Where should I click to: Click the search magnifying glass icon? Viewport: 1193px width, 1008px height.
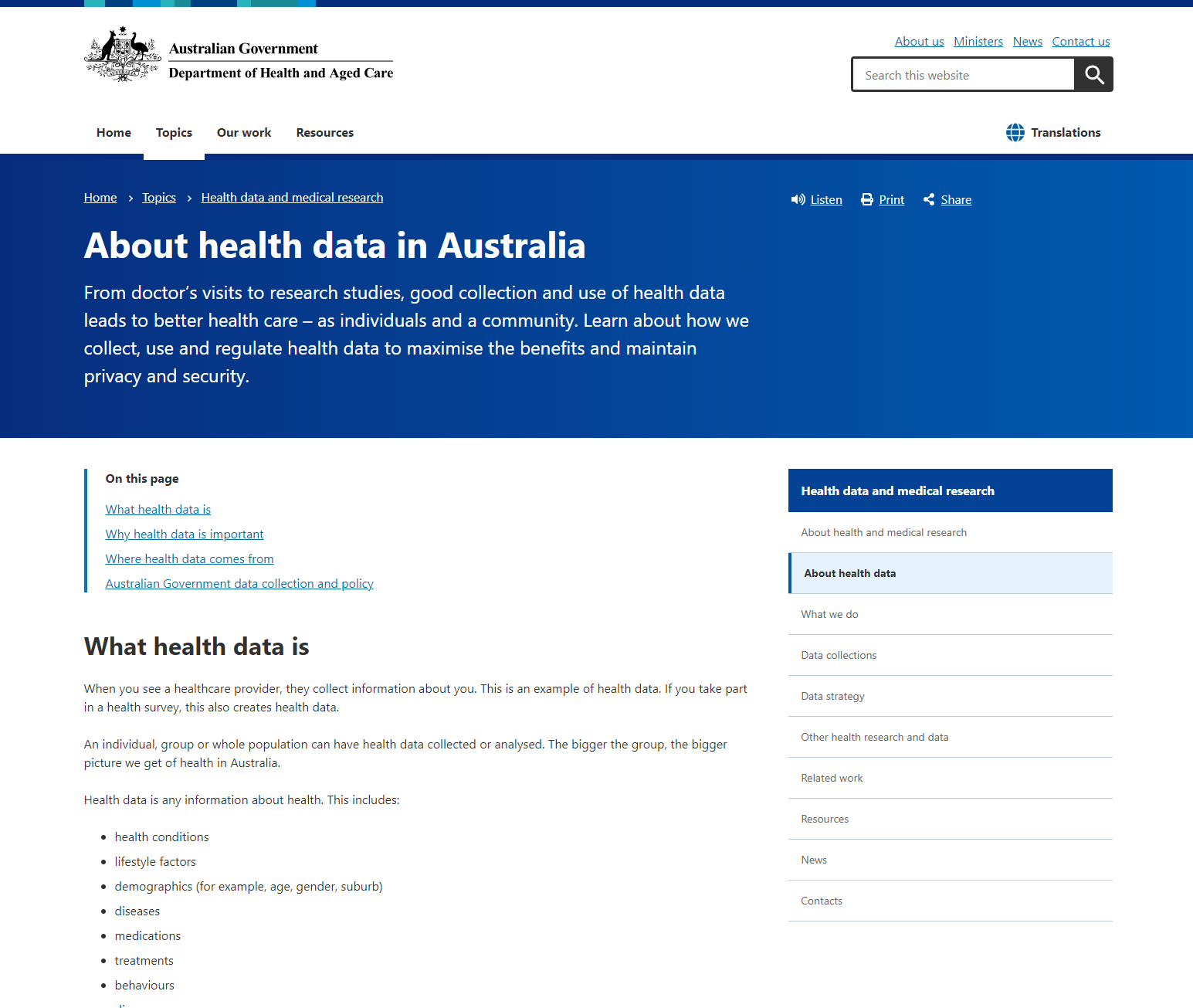(x=1093, y=74)
